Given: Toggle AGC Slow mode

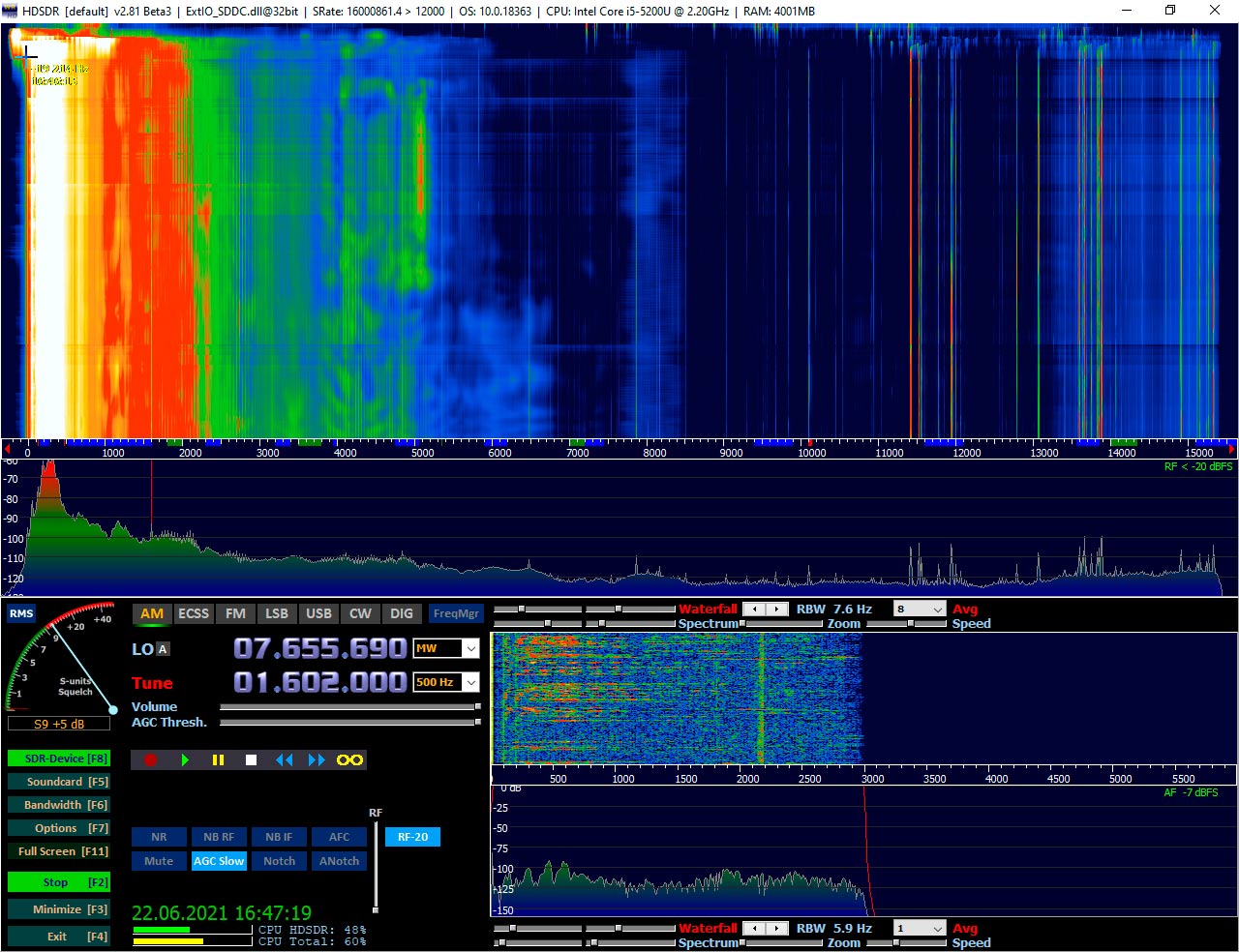Looking at the screenshot, I should (x=219, y=861).
